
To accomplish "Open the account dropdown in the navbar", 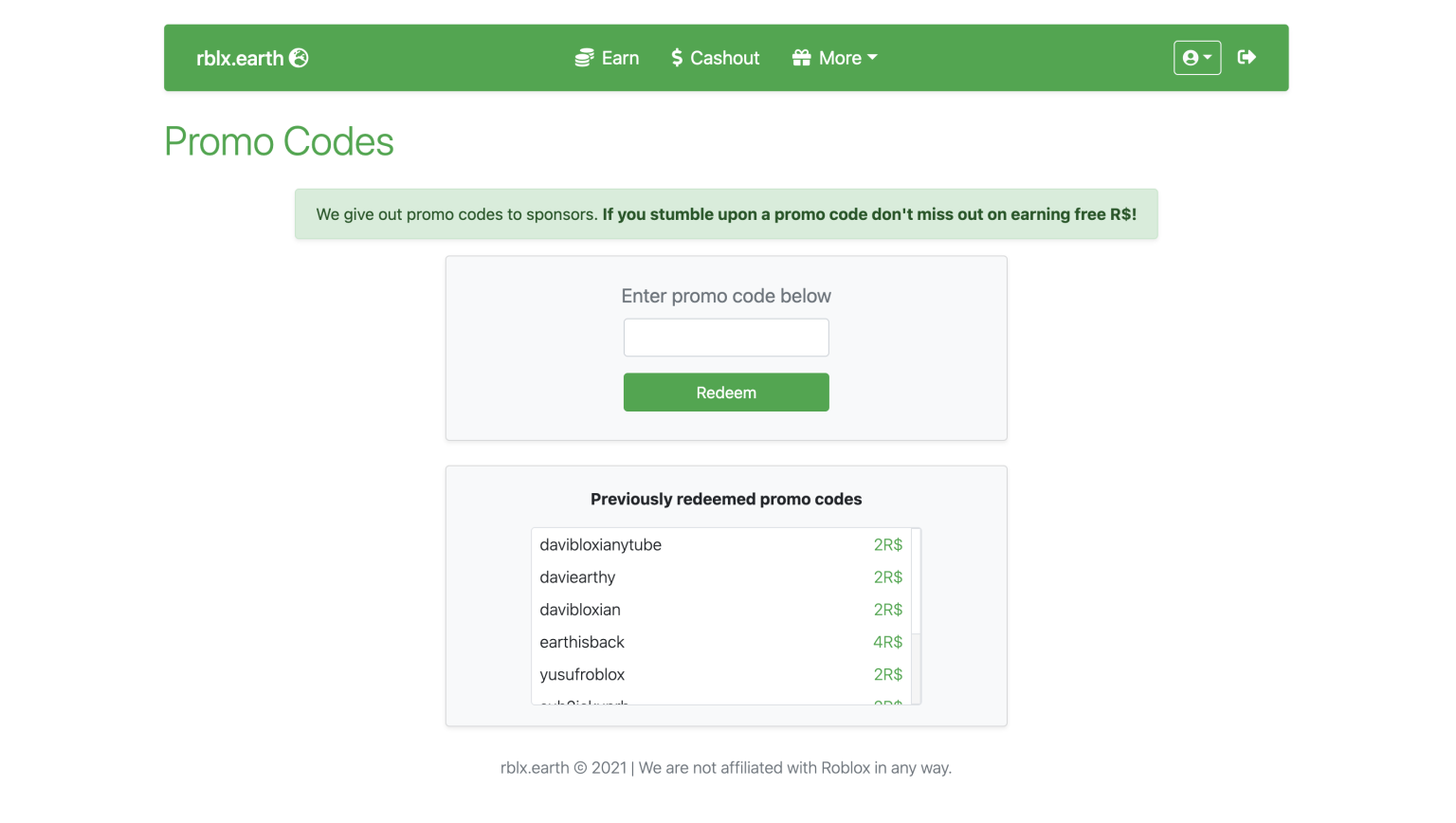I will coord(1197,57).
